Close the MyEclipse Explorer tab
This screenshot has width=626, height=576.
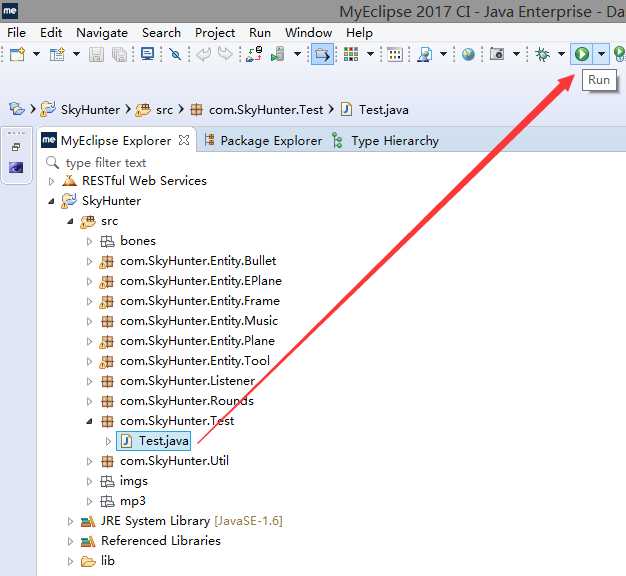[184, 140]
